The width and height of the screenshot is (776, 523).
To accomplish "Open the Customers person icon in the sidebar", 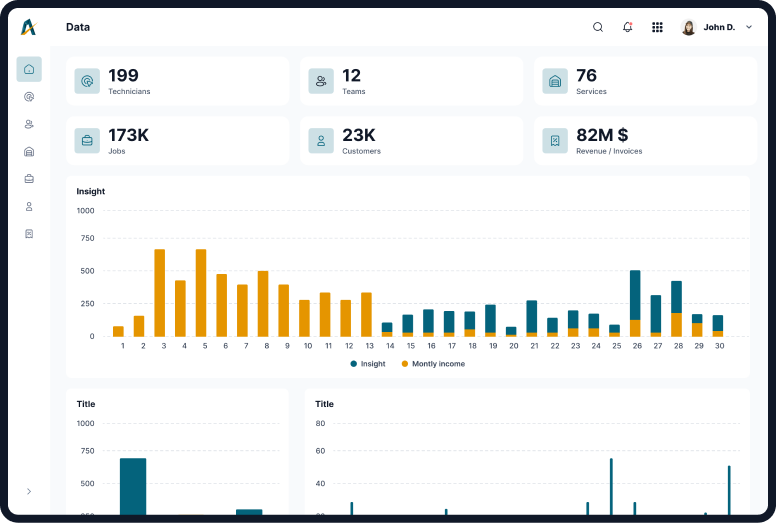I will pos(29,206).
